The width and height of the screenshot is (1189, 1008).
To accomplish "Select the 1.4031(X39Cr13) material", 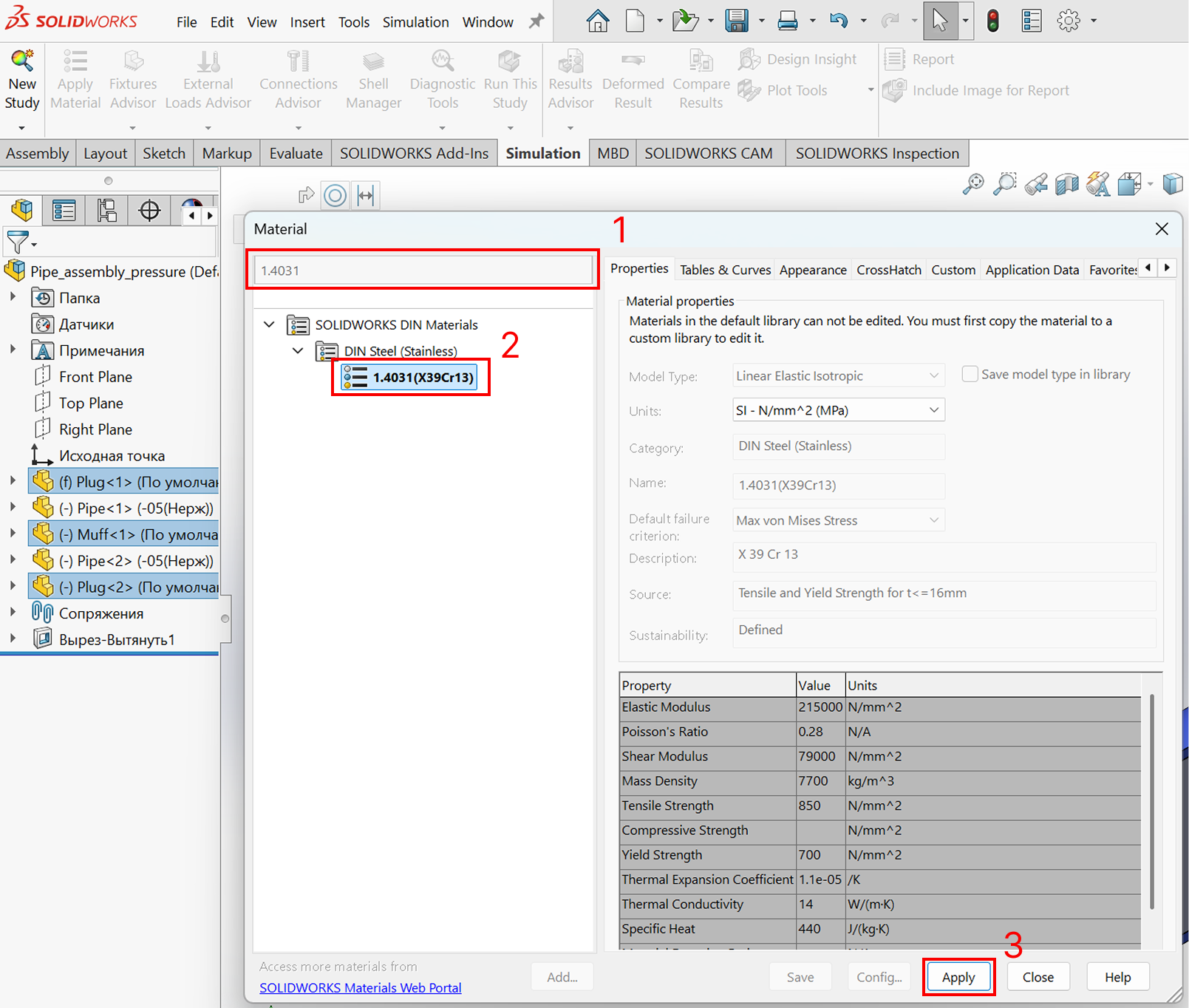I will coord(409,378).
